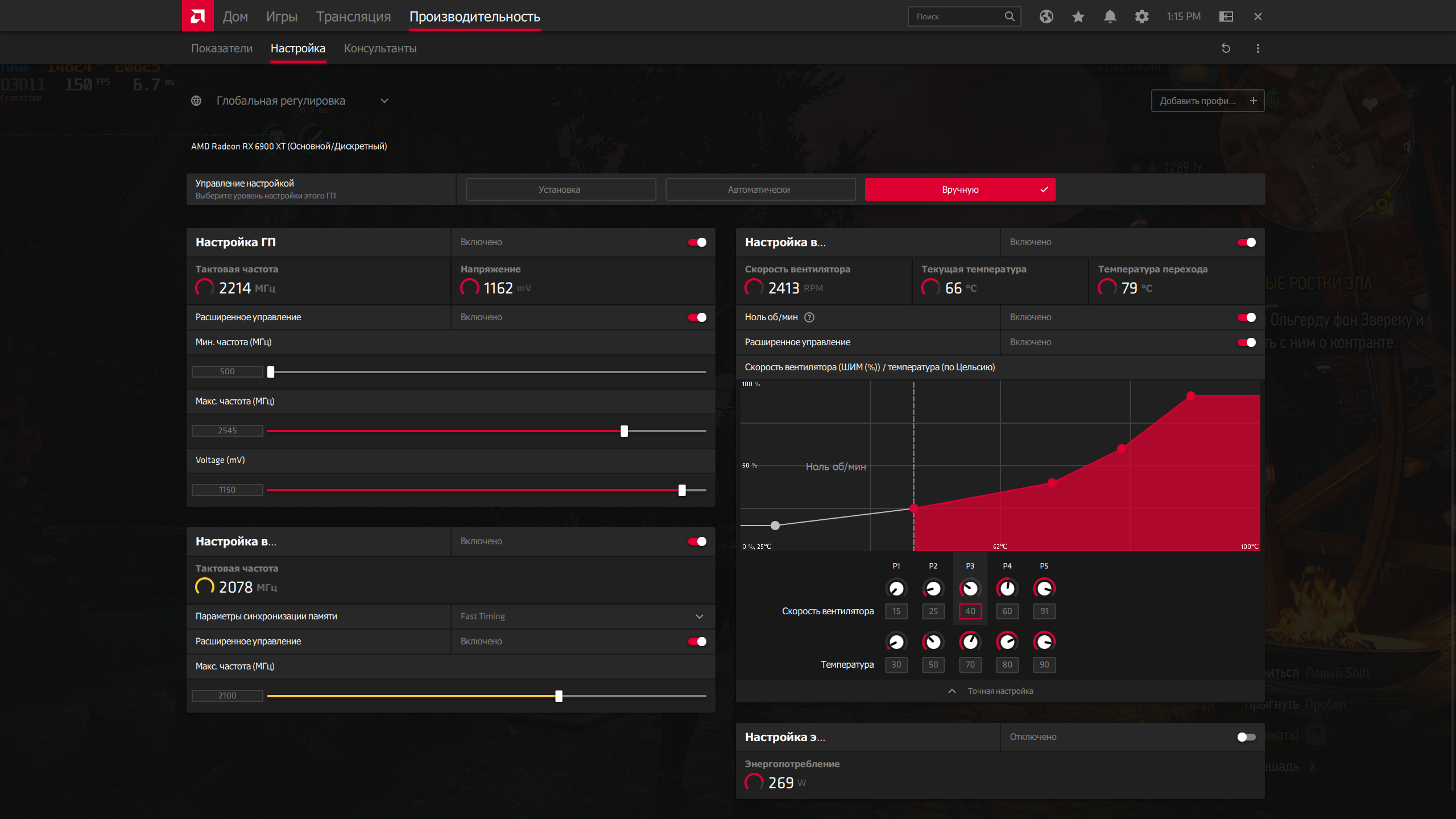Click the Zero RPM help icon
Screen dimensions: 1456x819
(x=809, y=317)
